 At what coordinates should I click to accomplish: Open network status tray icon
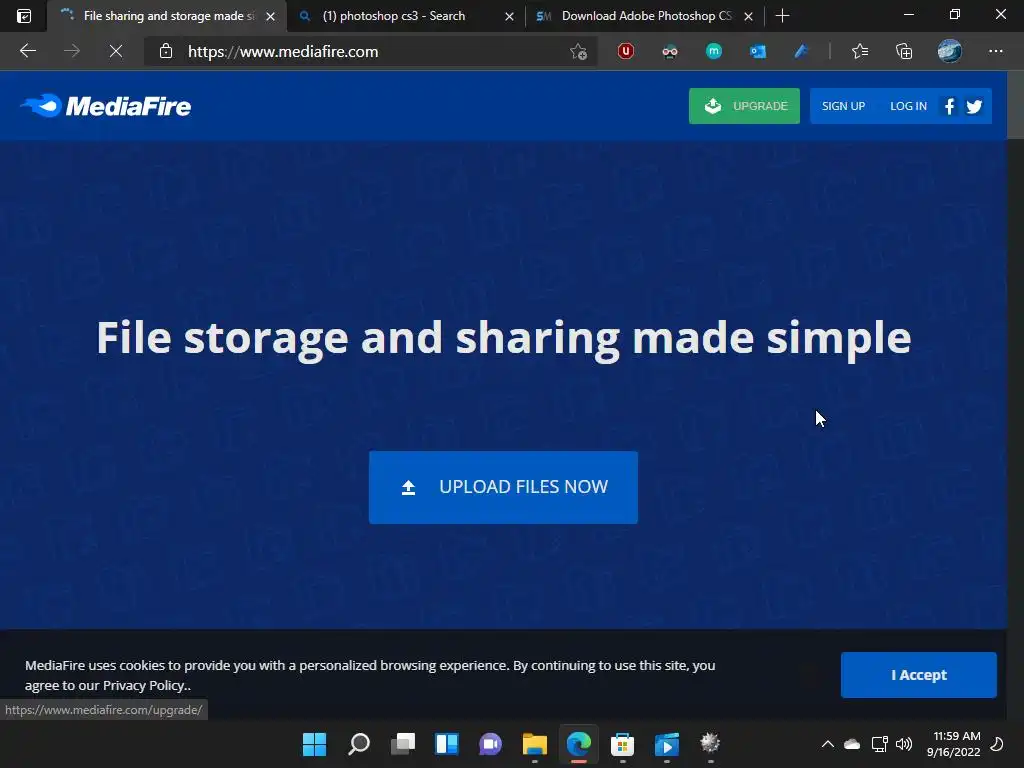tap(880, 744)
